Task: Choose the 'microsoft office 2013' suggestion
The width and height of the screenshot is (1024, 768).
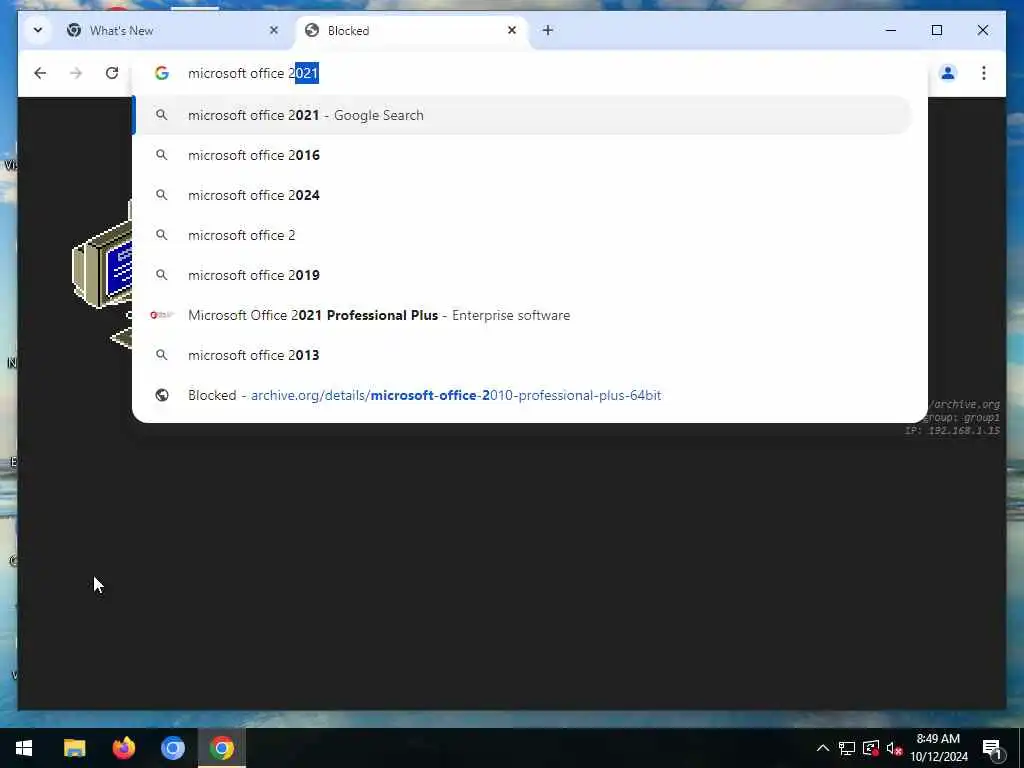Action: pos(522,355)
